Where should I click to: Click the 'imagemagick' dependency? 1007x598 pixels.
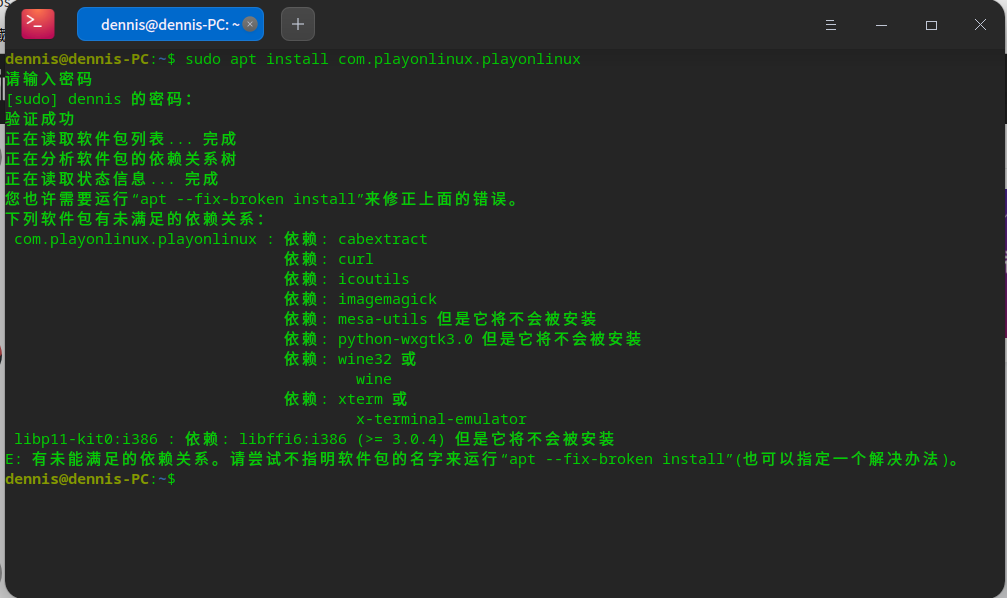(387, 299)
